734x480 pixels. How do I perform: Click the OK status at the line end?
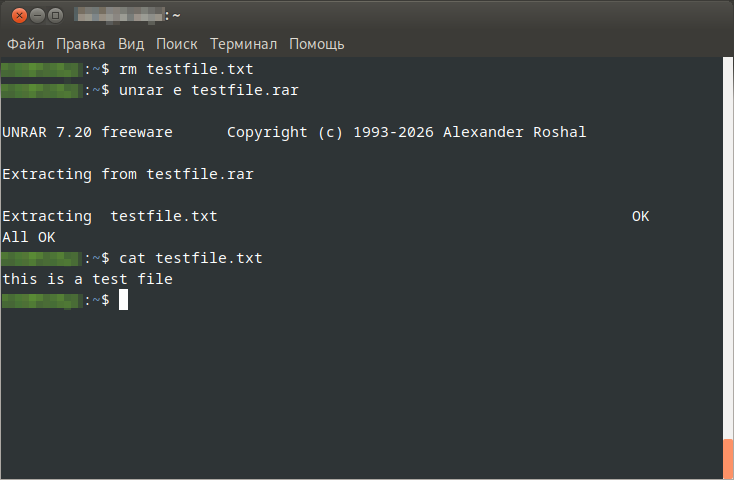click(x=641, y=216)
